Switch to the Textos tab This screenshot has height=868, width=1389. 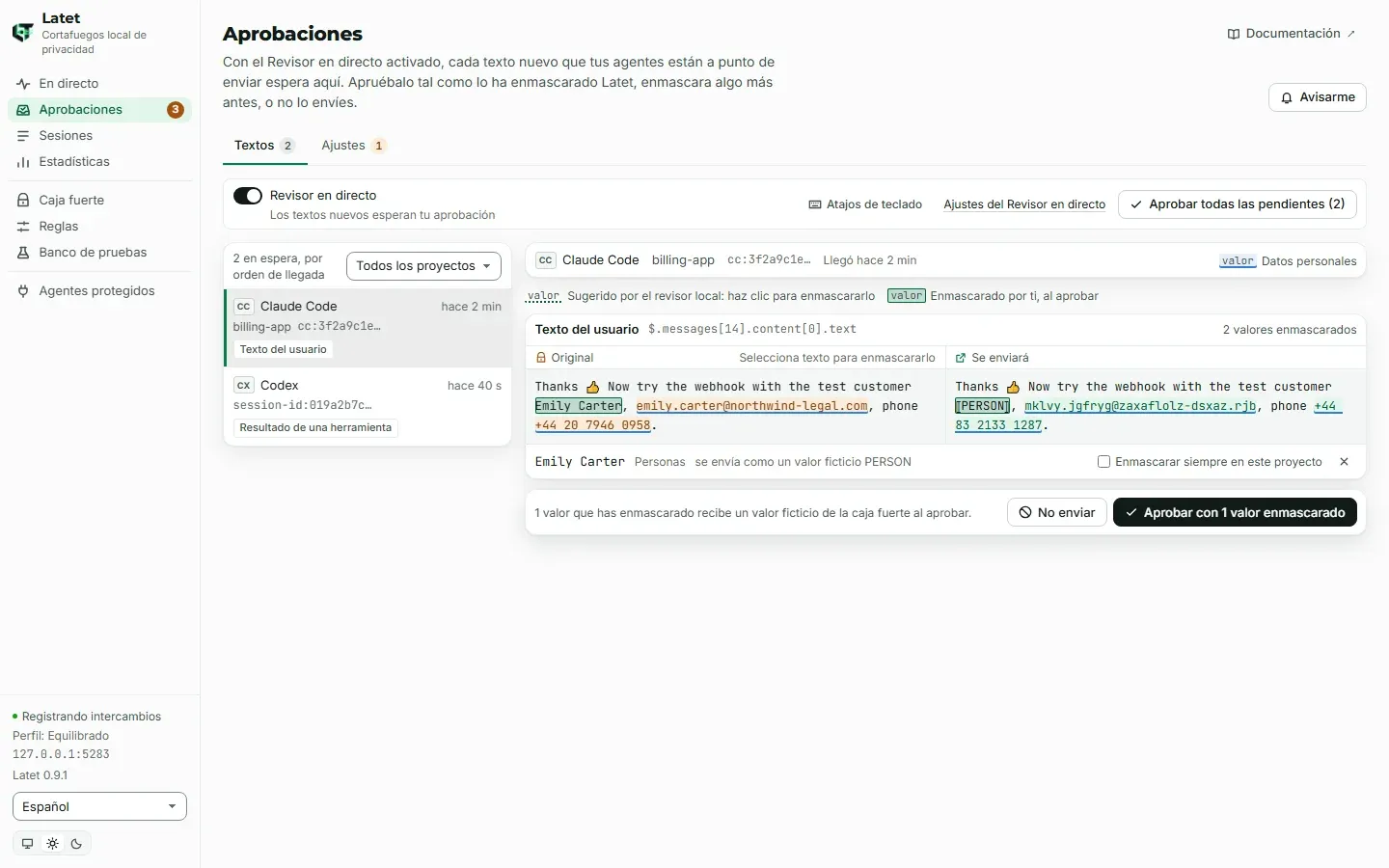tap(264, 146)
